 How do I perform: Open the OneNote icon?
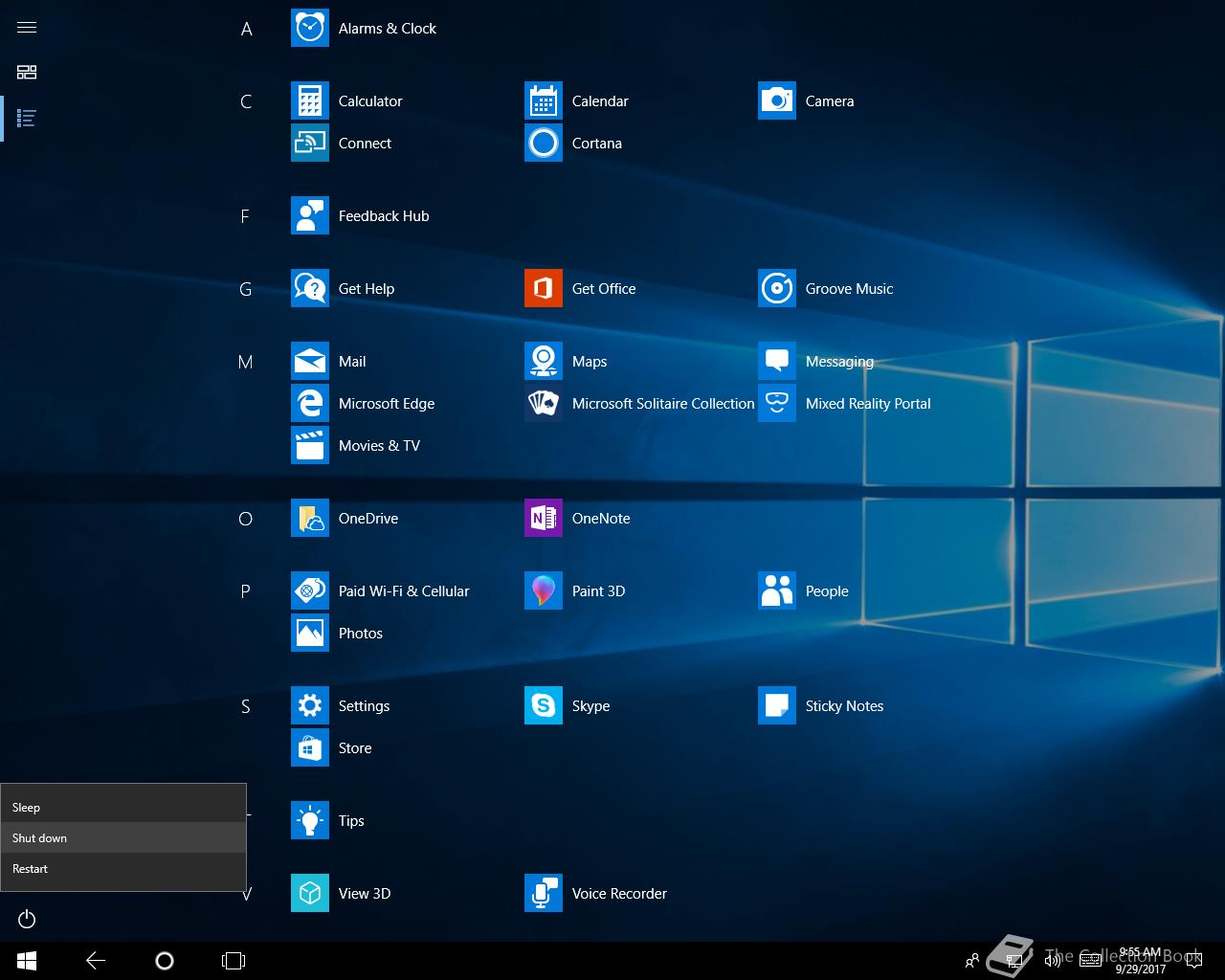coord(544,518)
